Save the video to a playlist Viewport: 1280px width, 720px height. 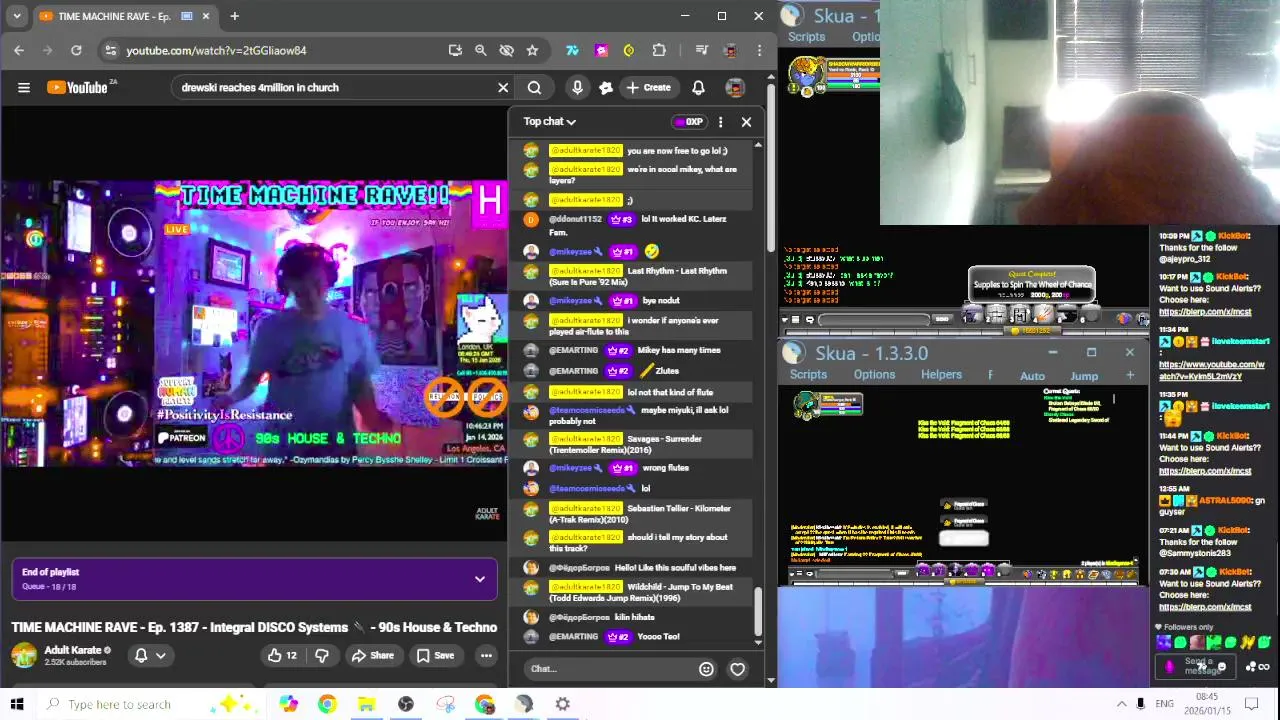point(435,656)
